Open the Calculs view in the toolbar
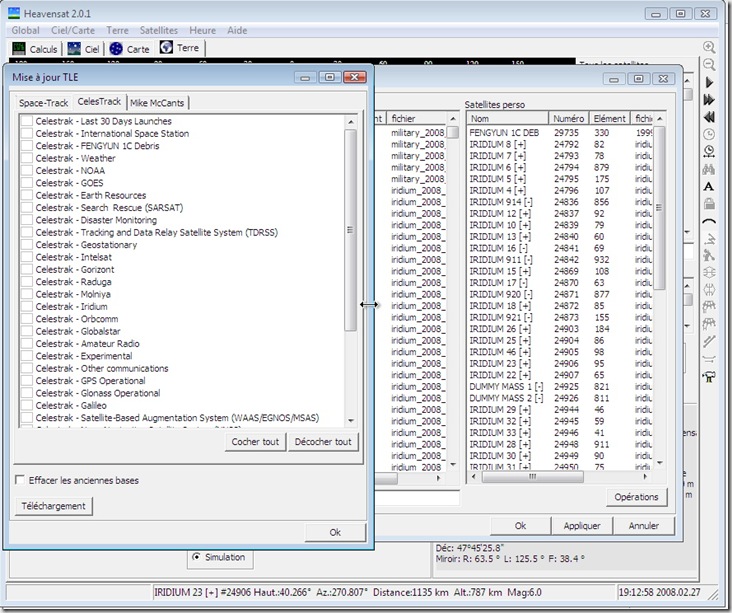 (x=35, y=49)
